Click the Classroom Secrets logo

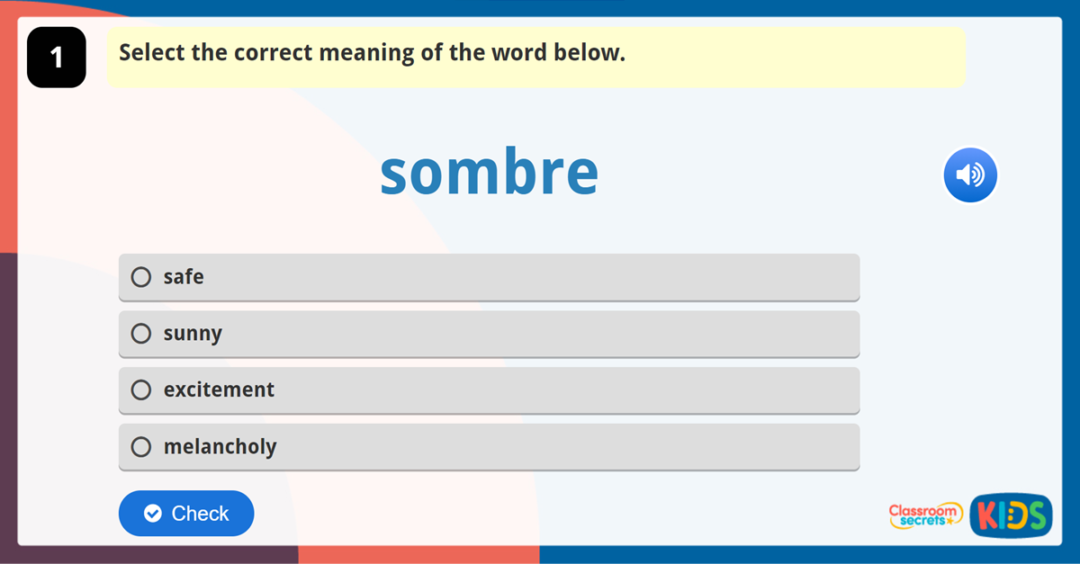click(925, 515)
